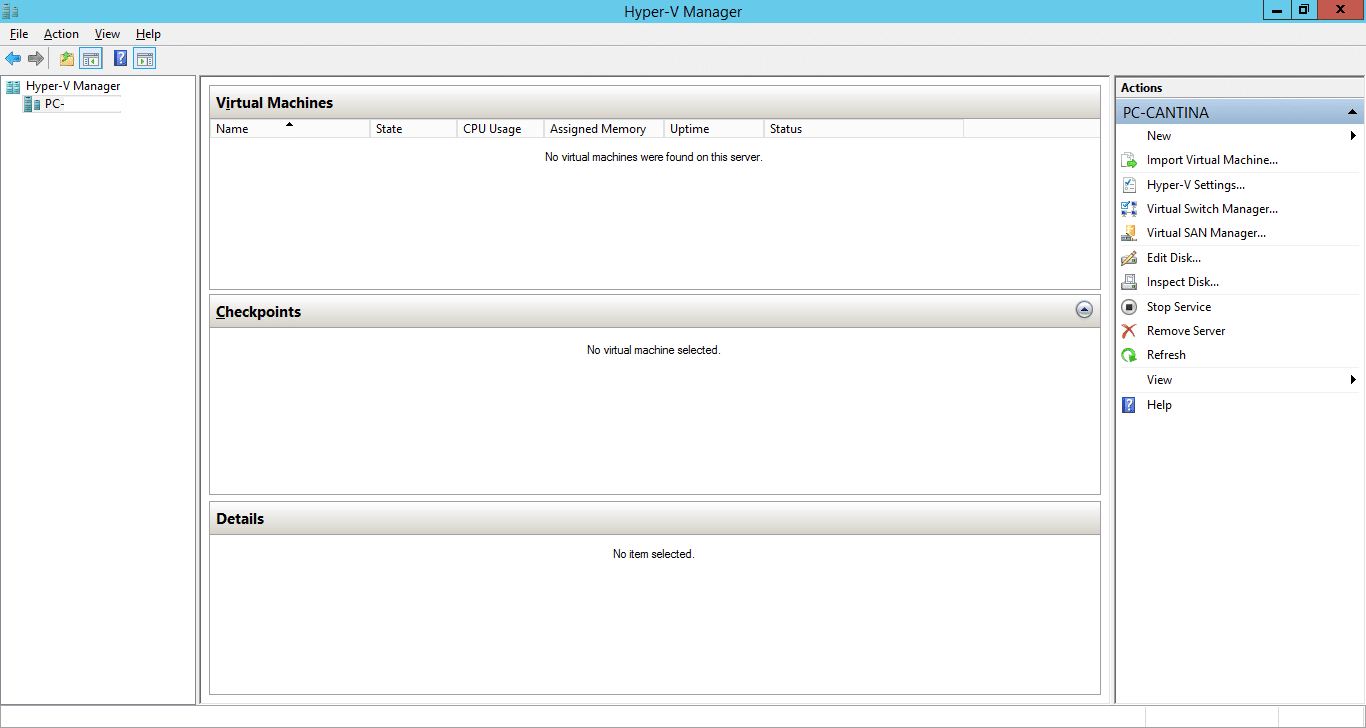This screenshot has height=728, width=1366.
Task: Open Hyper-V Settings from Actions pane
Action: click(x=1195, y=185)
